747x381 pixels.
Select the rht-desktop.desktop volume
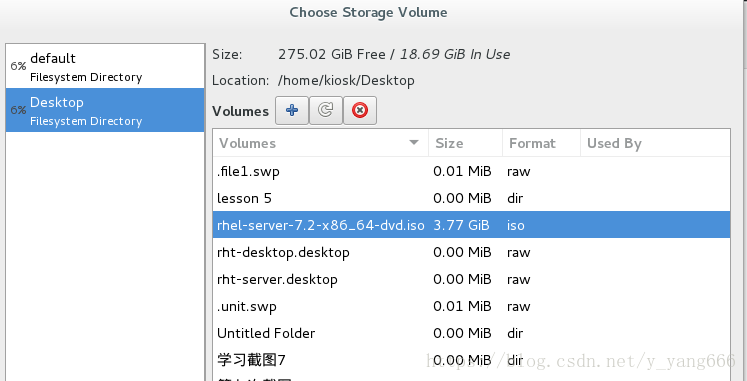point(471,252)
